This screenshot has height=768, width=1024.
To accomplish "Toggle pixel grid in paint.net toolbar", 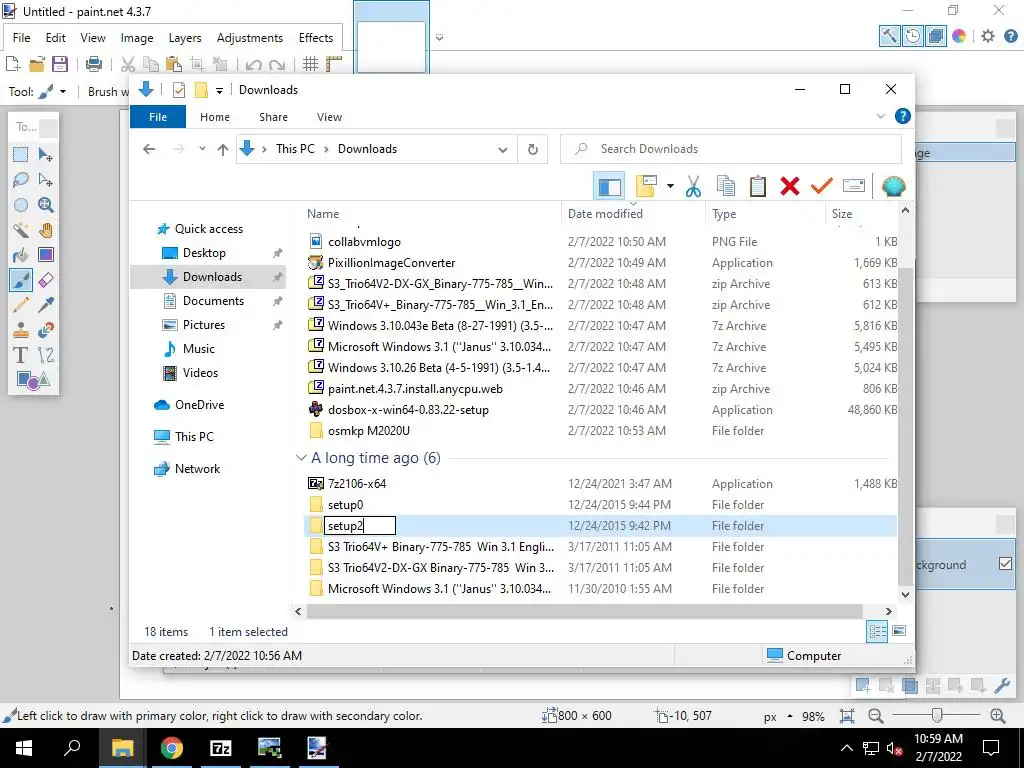I will click(x=310, y=64).
